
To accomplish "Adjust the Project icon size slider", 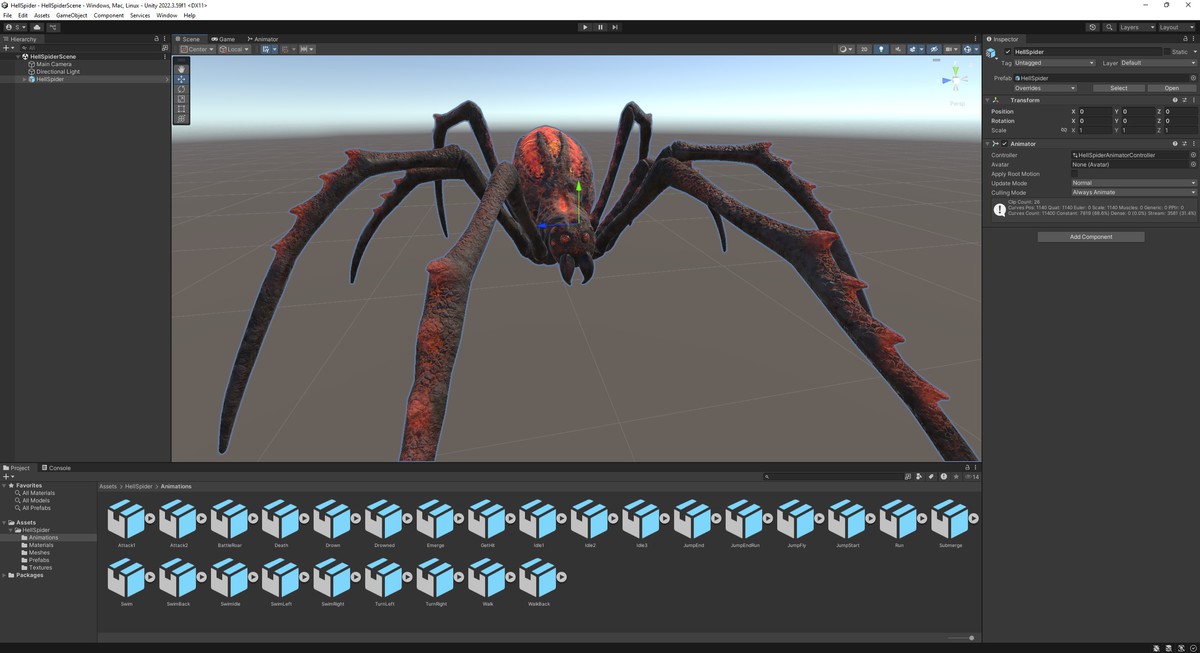I will click(961, 638).
